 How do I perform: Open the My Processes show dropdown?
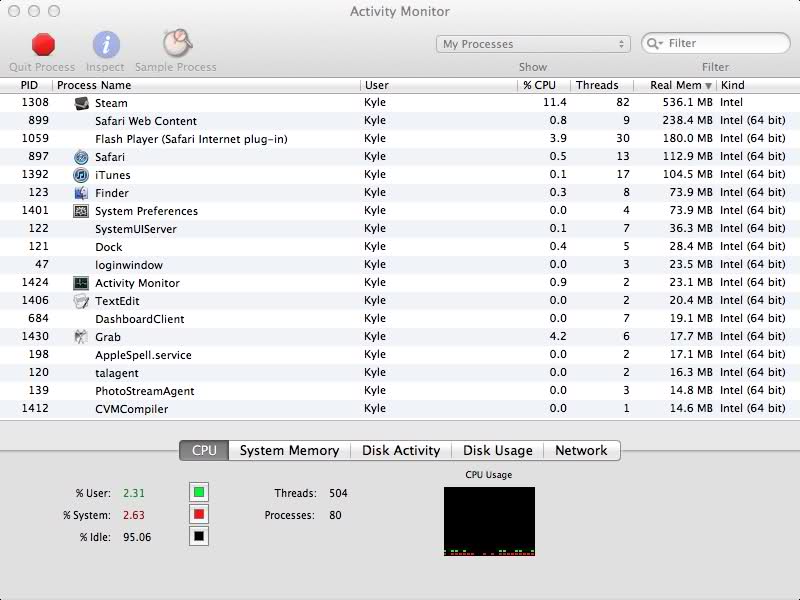[x=533, y=44]
